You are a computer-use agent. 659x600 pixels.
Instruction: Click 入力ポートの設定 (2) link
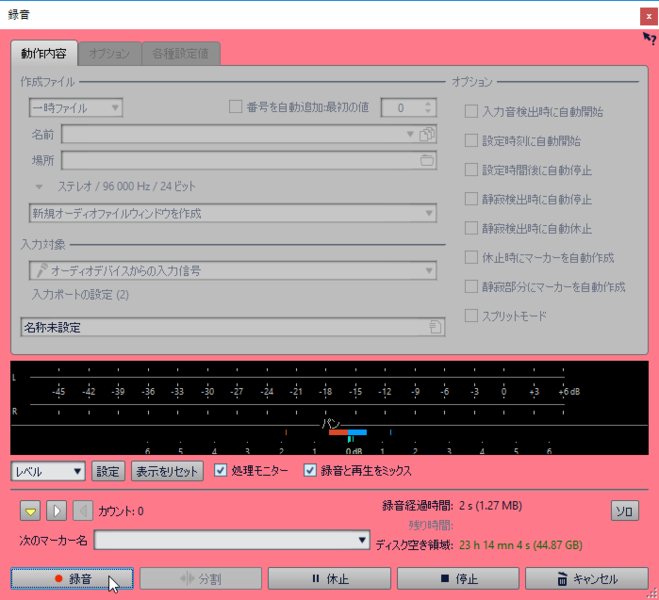tap(80, 295)
